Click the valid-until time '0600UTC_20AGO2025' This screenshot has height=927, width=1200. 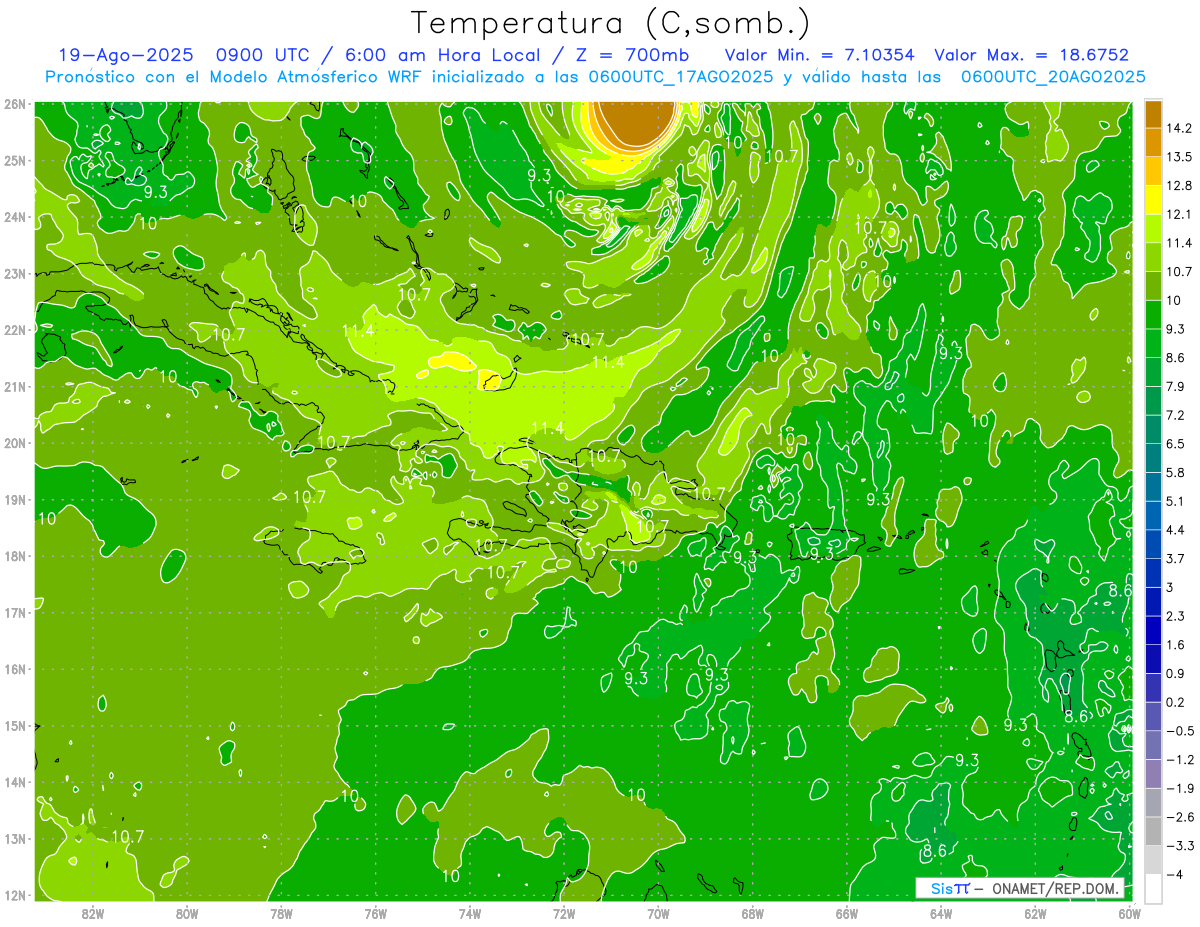point(1053,76)
